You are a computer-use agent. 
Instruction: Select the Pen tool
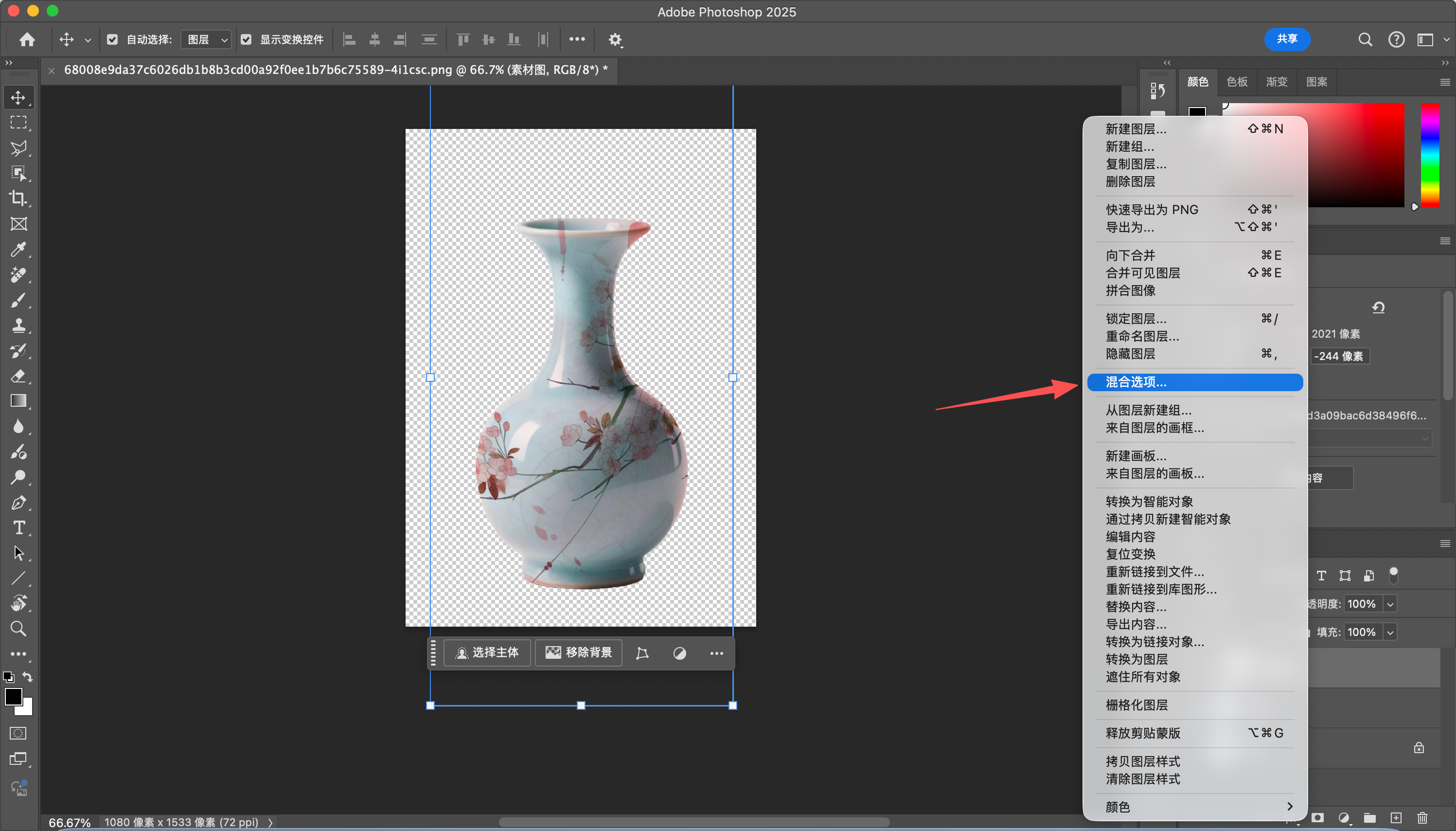[x=18, y=502]
